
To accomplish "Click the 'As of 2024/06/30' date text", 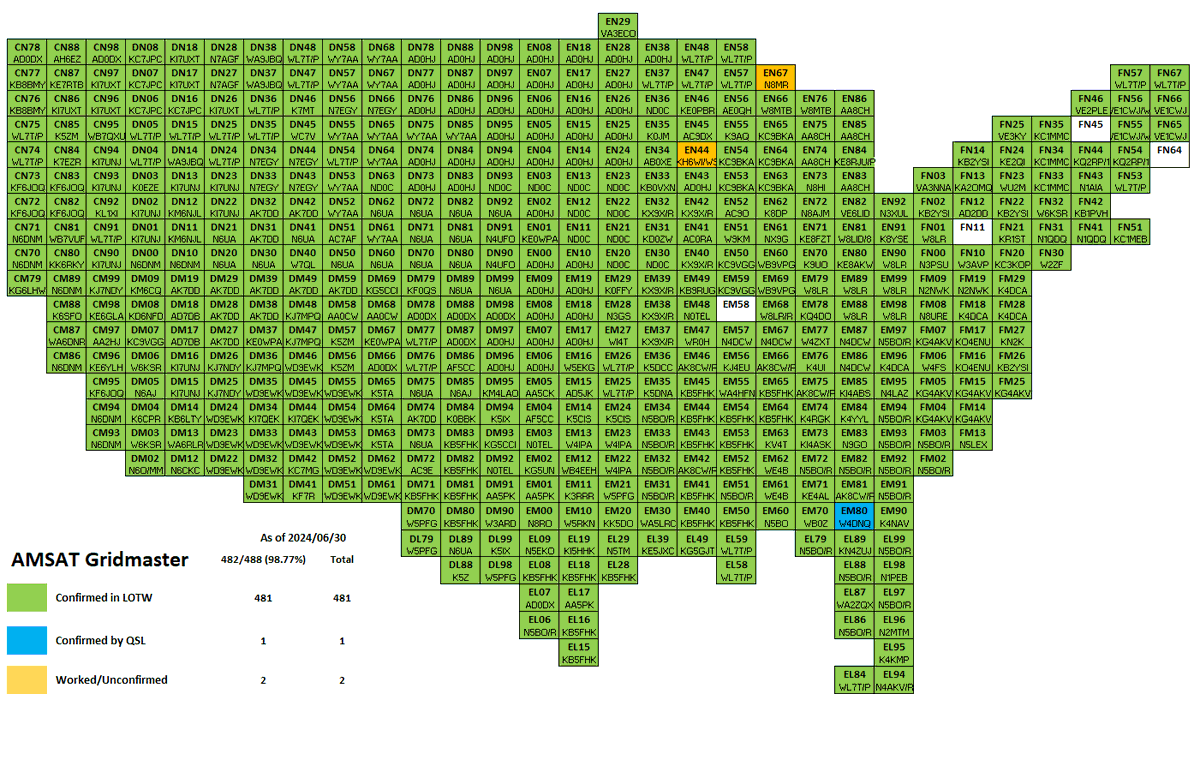I will (303, 538).
